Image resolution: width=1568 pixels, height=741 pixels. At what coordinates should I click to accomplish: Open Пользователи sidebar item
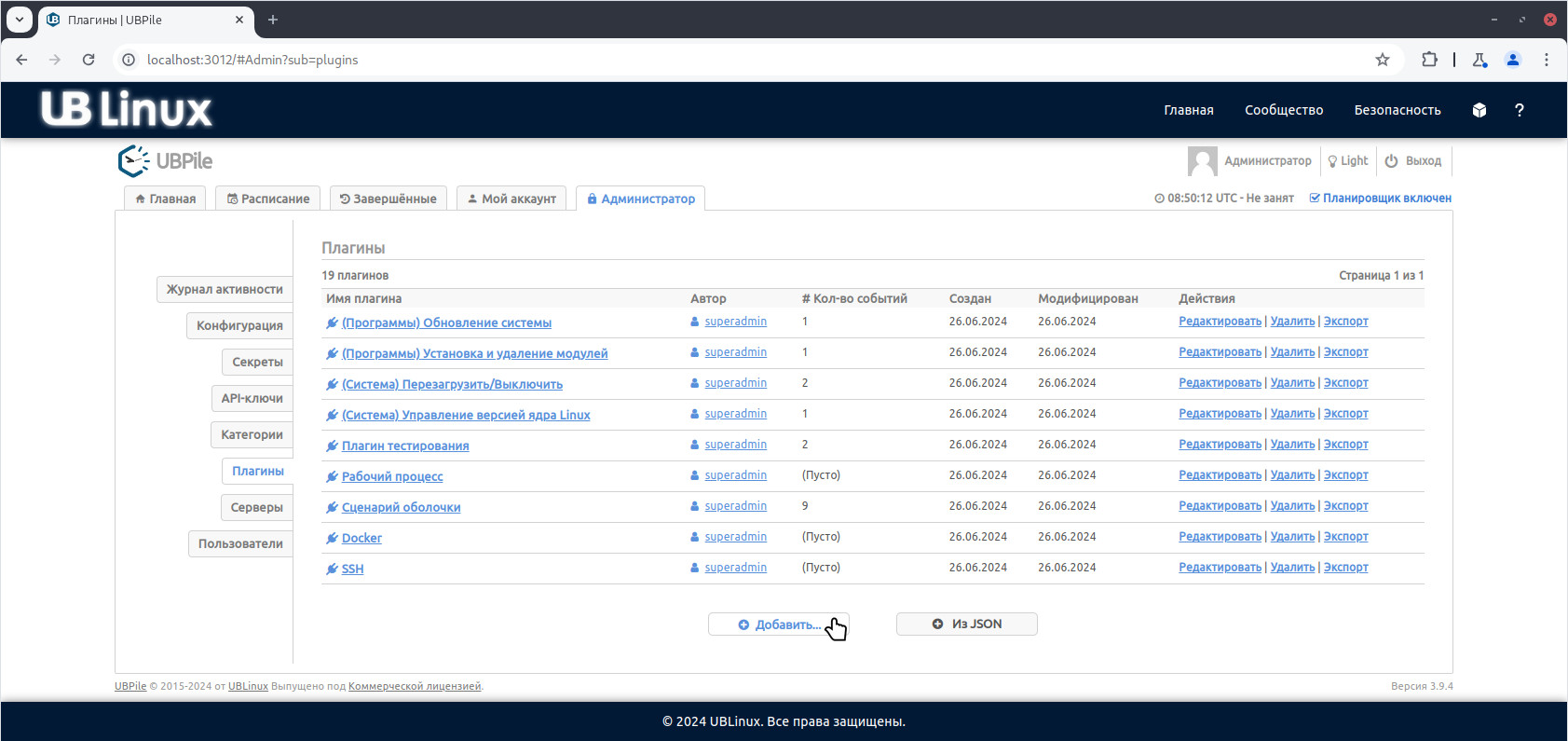pos(240,543)
